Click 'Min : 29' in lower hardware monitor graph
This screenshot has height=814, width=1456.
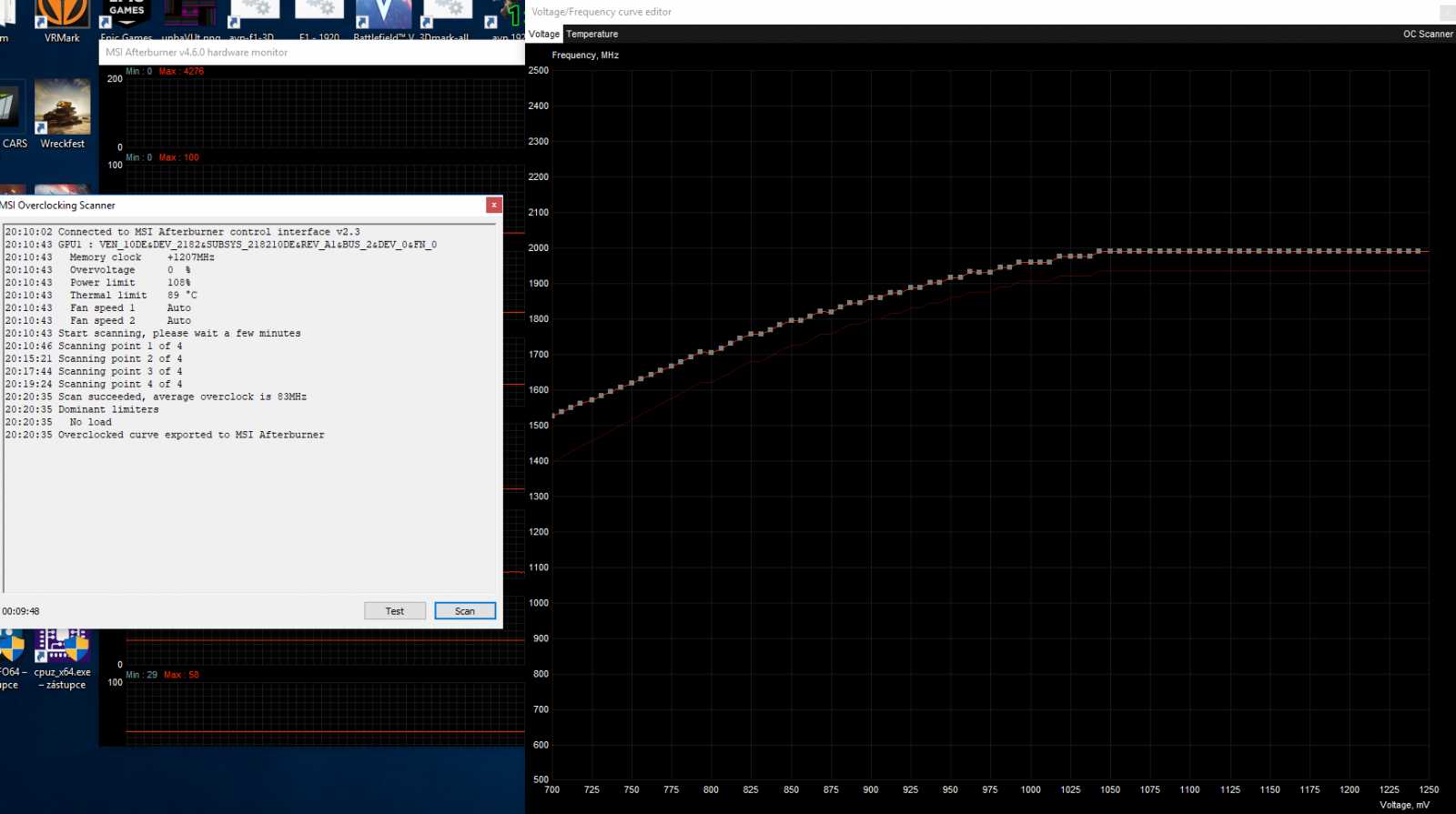click(141, 675)
